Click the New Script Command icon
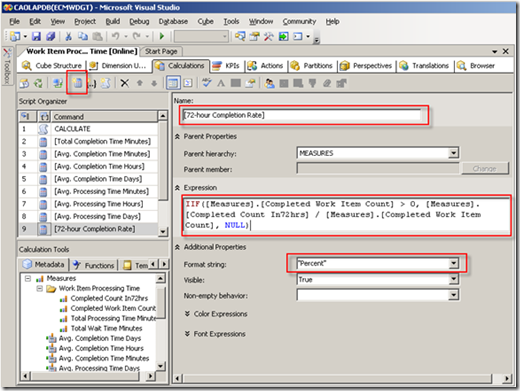This screenshot has height=391, width=520. click(x=106, y=83)
